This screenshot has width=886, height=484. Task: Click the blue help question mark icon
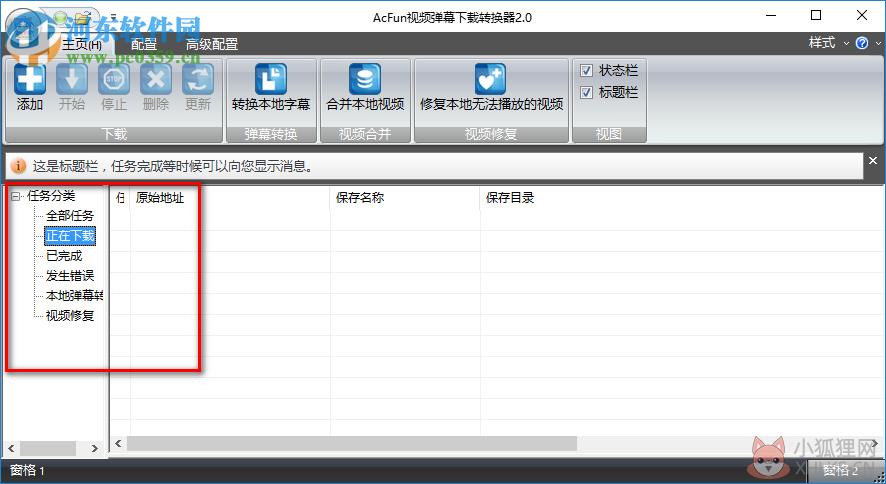pyautogui.click(x=862, y=43)
